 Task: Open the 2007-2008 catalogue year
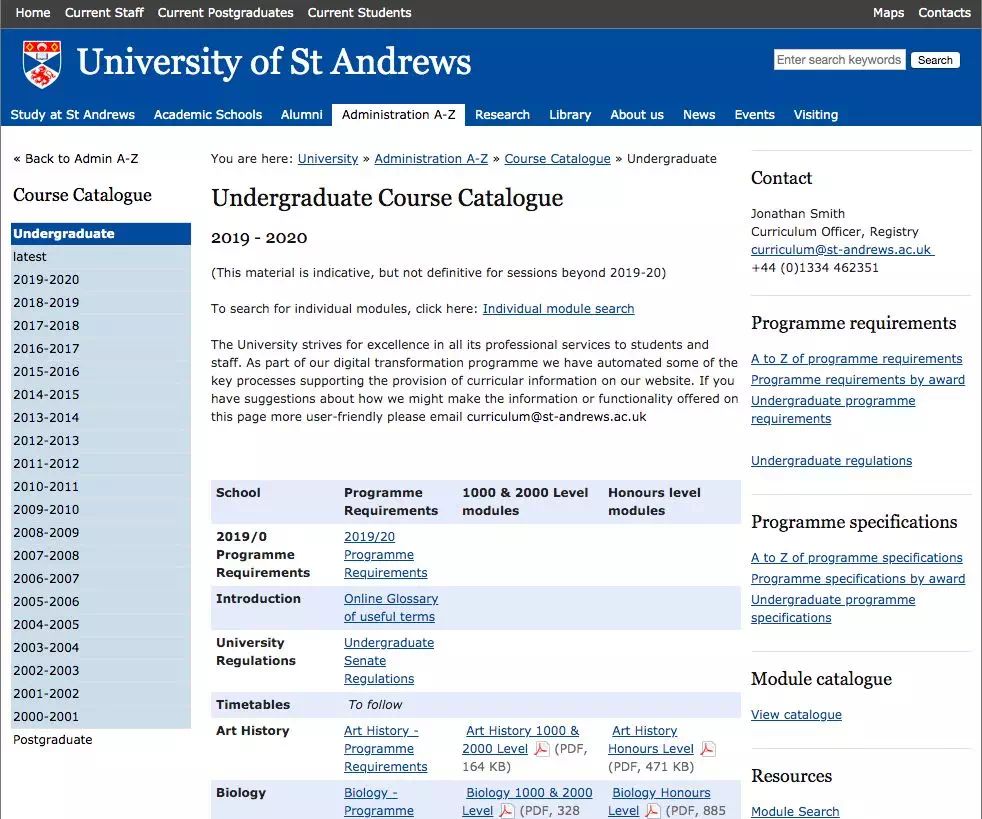point(101,555)
